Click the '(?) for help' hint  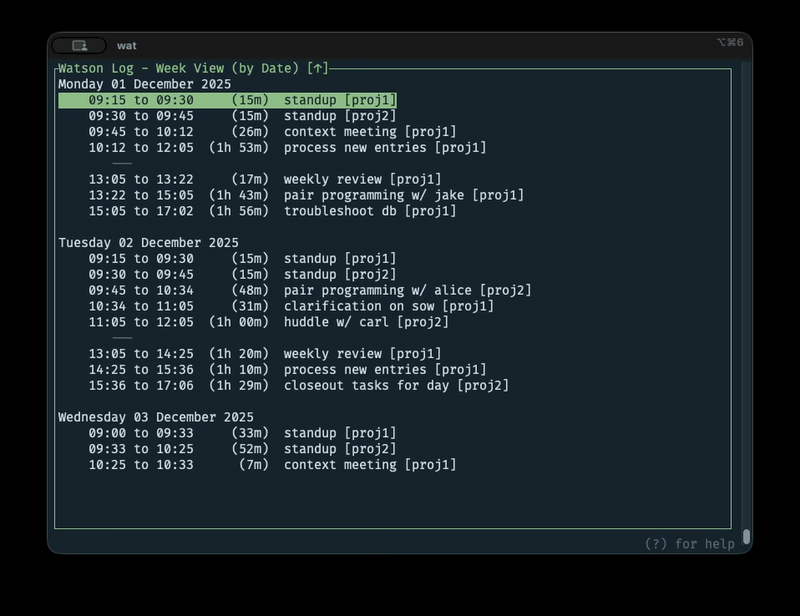pyautogui.click(x=689, y=544)
